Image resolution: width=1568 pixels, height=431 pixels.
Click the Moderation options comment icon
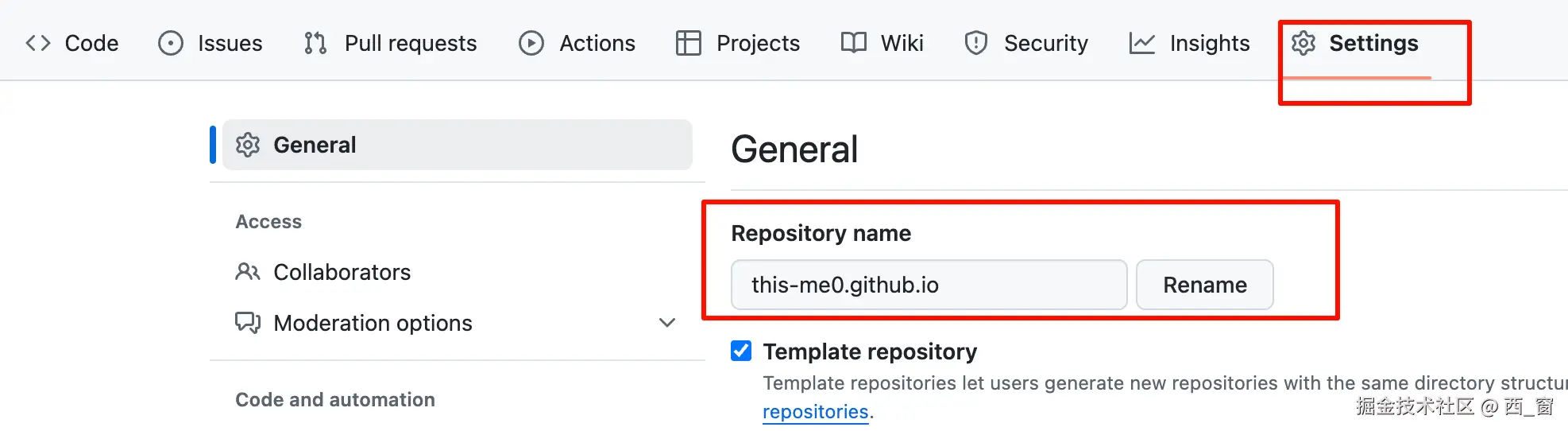[x=248, y=323]
